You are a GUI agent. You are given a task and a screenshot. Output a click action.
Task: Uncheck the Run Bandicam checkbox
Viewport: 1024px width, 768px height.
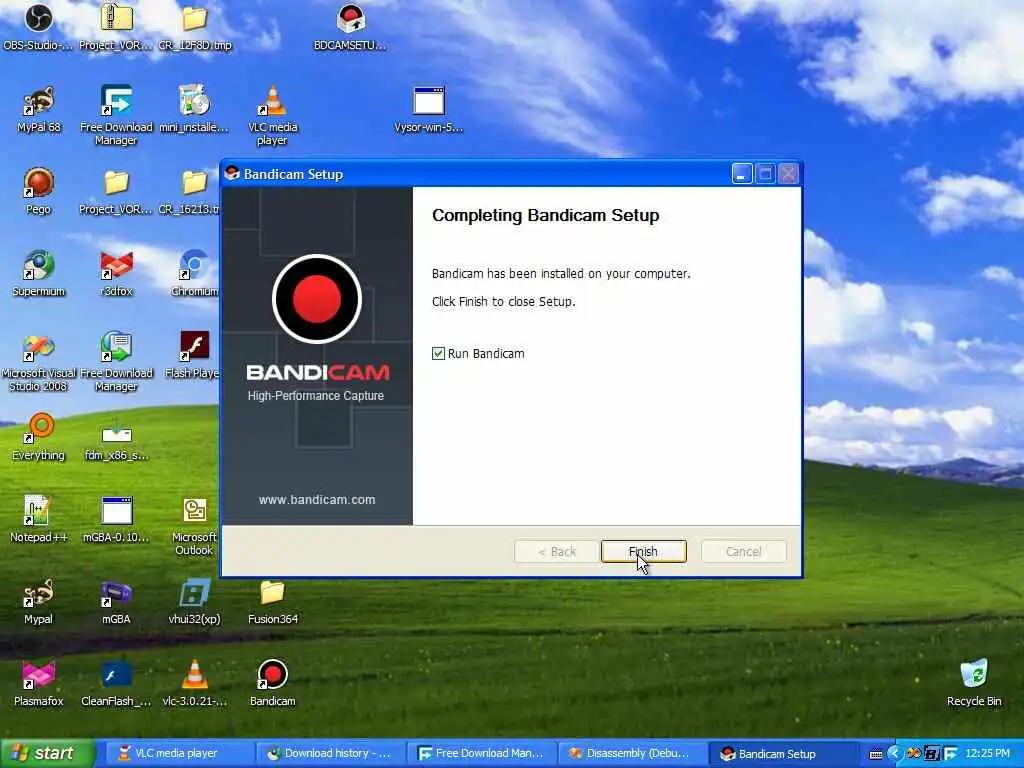click(438, 354)
